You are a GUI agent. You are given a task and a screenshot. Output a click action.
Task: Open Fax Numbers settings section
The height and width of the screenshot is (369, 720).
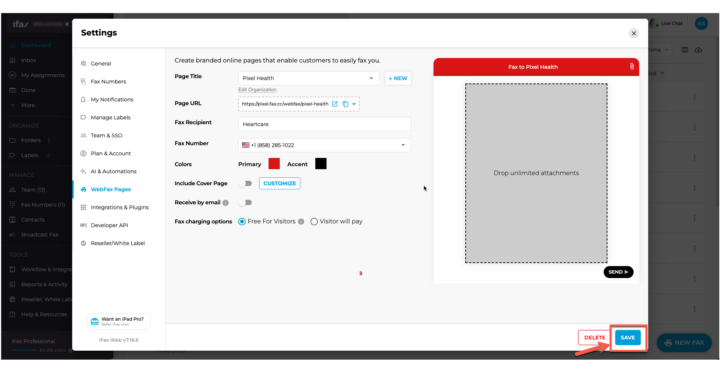pyautogui.click(x=108, y=82)
